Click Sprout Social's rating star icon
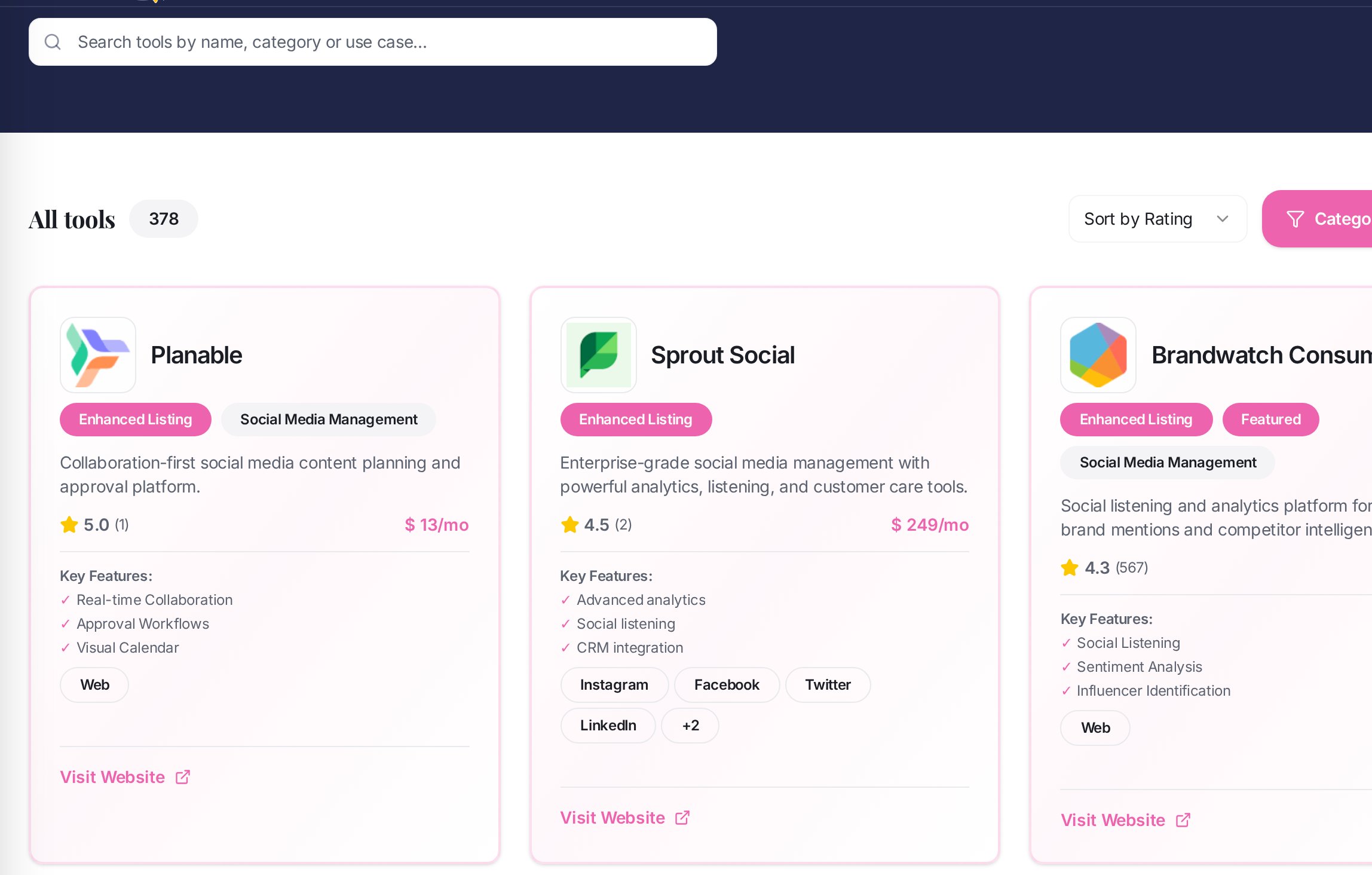This screenshot has width=1372, height=875. pyautogui.click(x=569, y=525)
